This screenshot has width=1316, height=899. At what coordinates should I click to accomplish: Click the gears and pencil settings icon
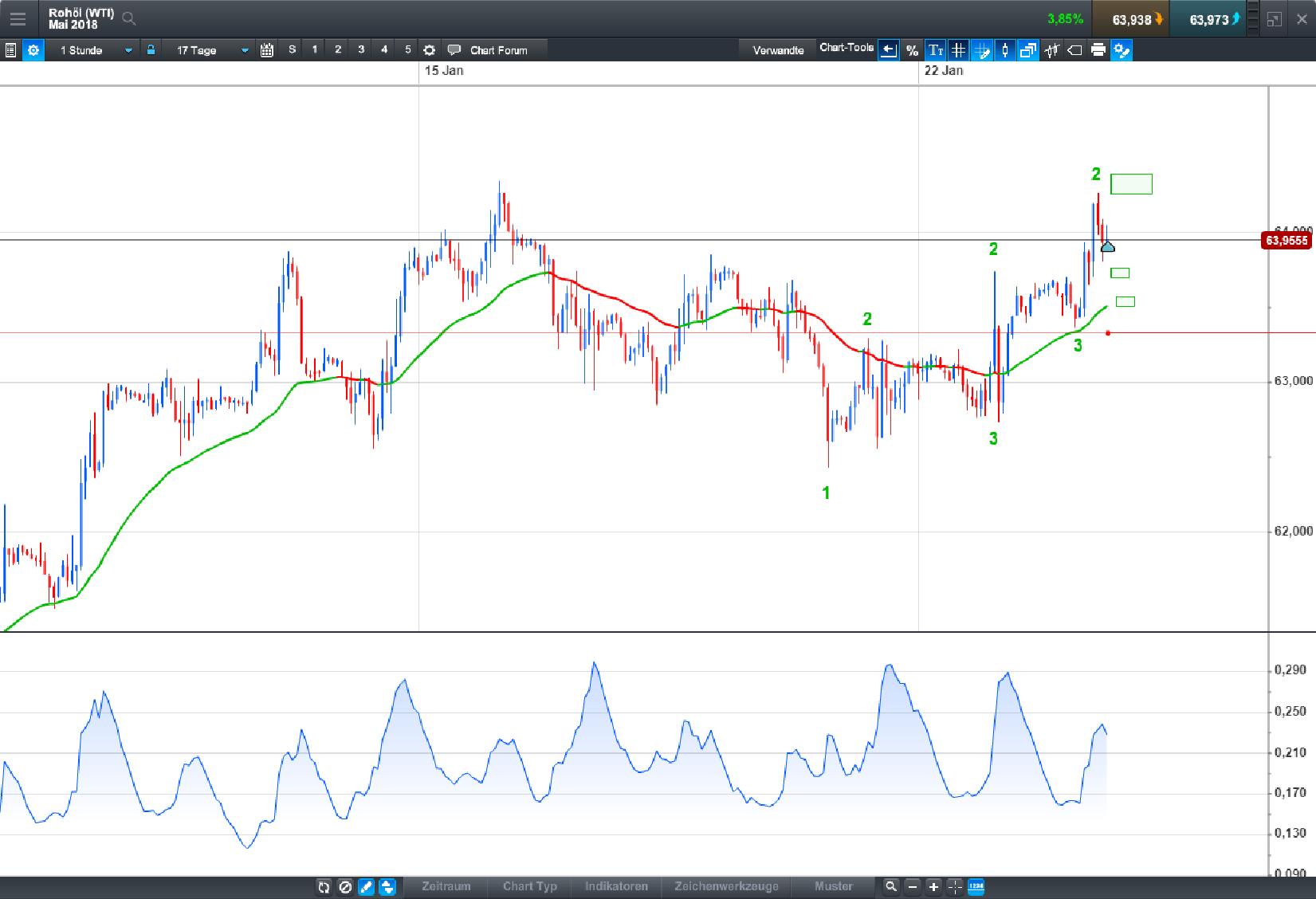pyautogui.click(x=1122, y=50)
